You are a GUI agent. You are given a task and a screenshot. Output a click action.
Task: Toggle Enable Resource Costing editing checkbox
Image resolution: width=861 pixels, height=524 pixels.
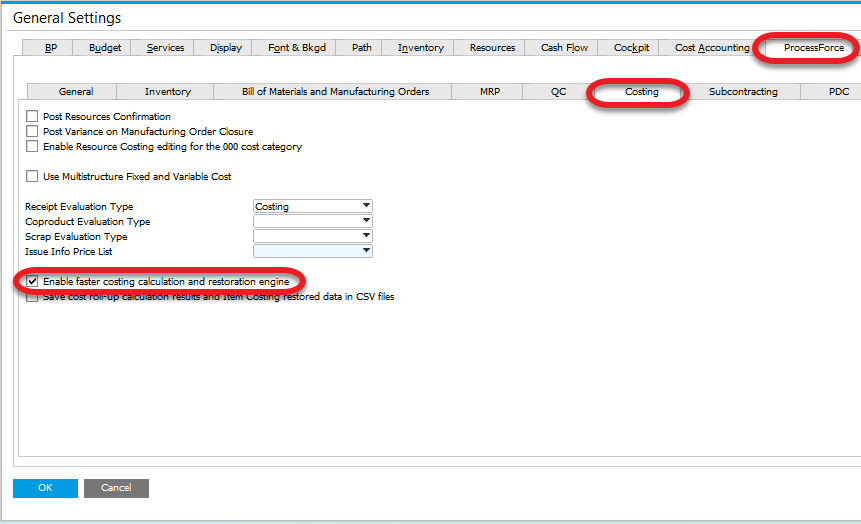pyautogui.click(x=33, y=147)
